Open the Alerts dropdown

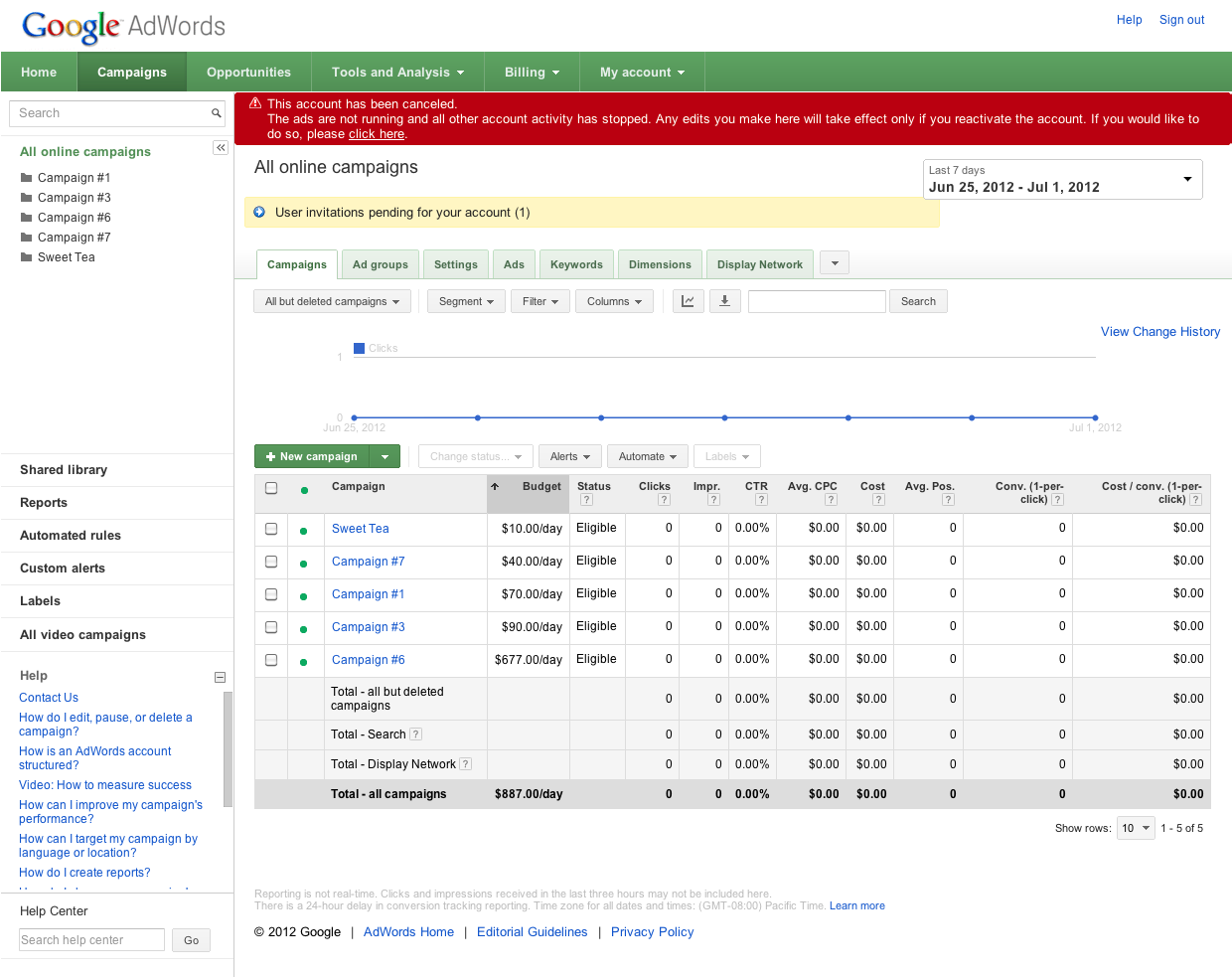click(x=570, y=456)
